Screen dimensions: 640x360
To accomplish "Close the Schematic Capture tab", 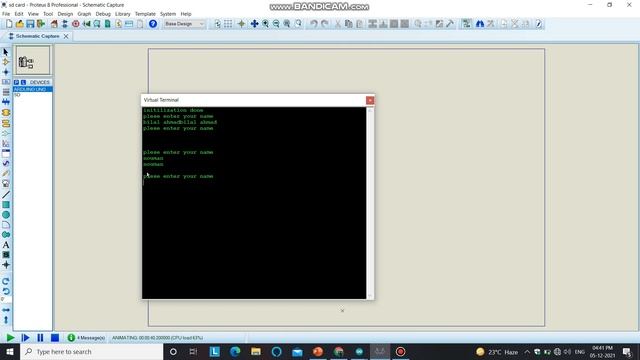I will coord(66,36).
